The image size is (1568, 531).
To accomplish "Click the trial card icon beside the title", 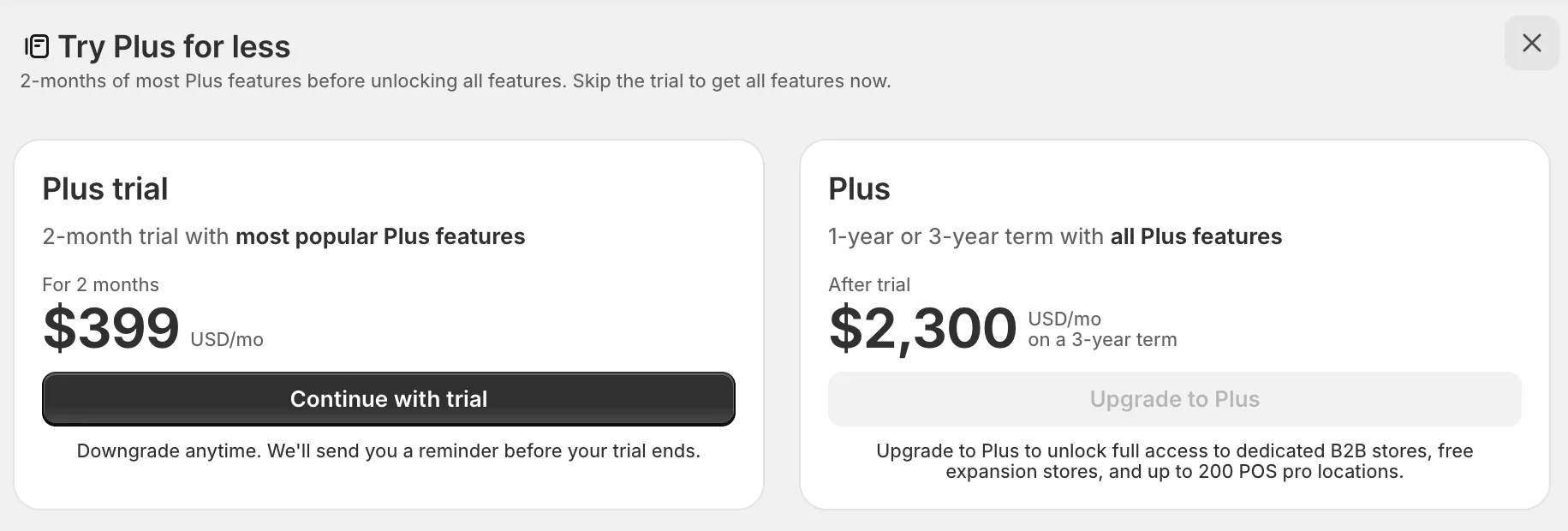I will pyautogui.click(x=36, y=45).
